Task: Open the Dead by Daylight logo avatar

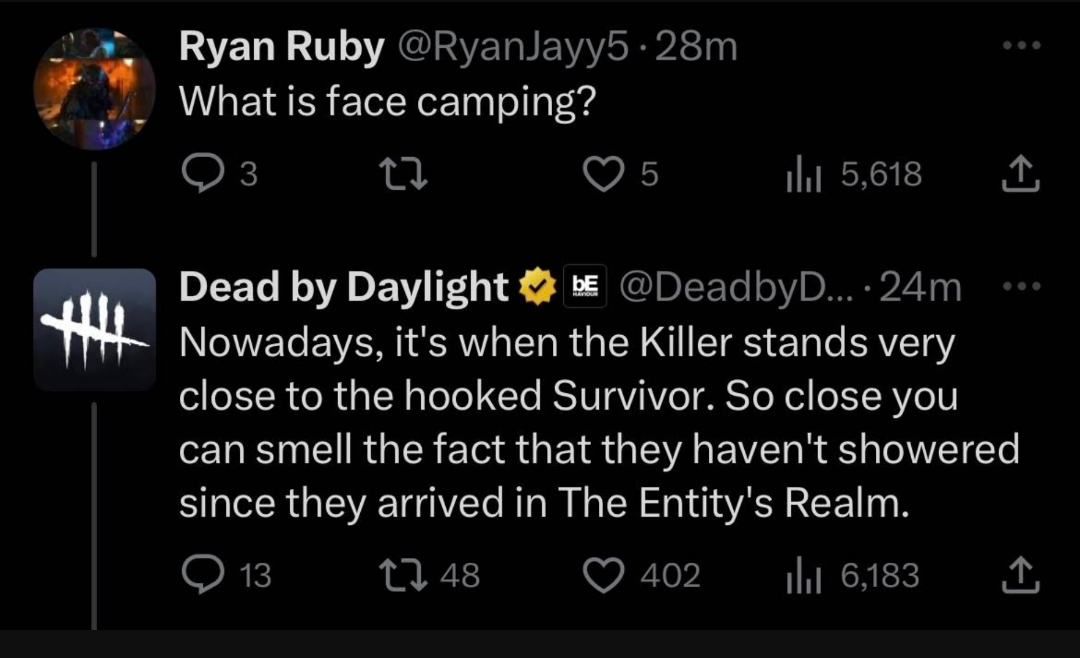Action: (94, 329)
